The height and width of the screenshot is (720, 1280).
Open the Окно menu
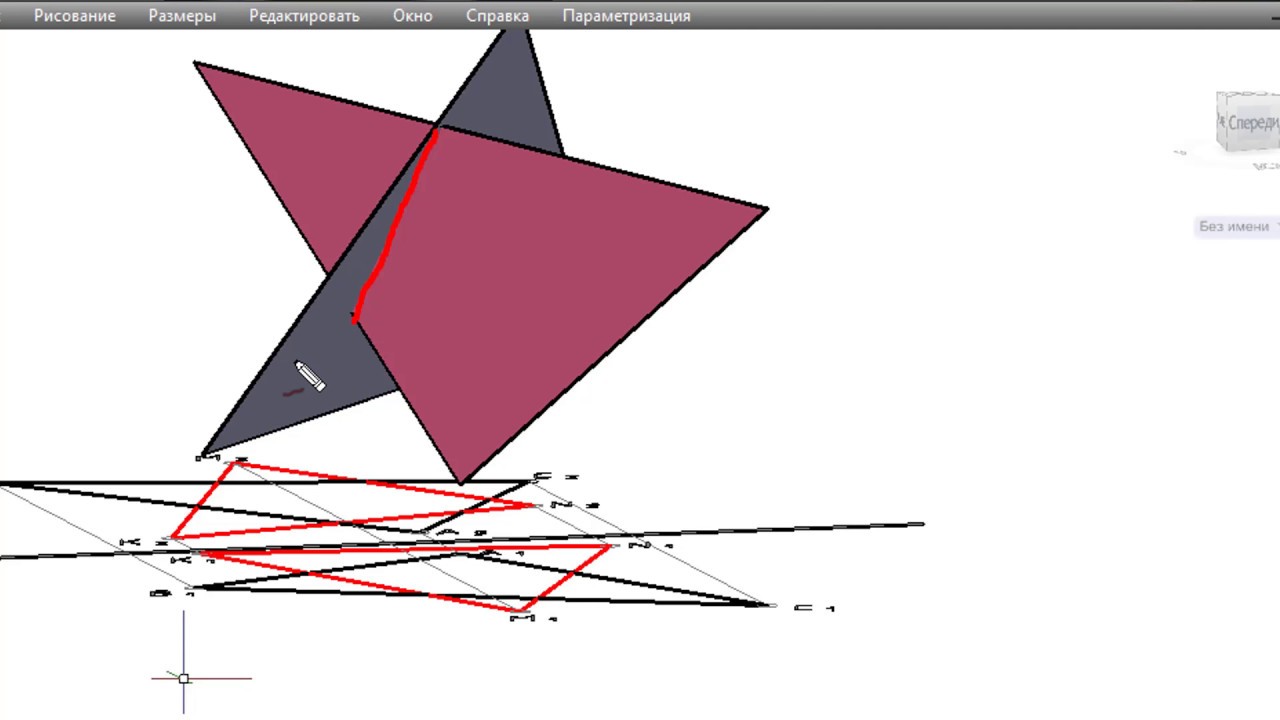tap(413, 16)
